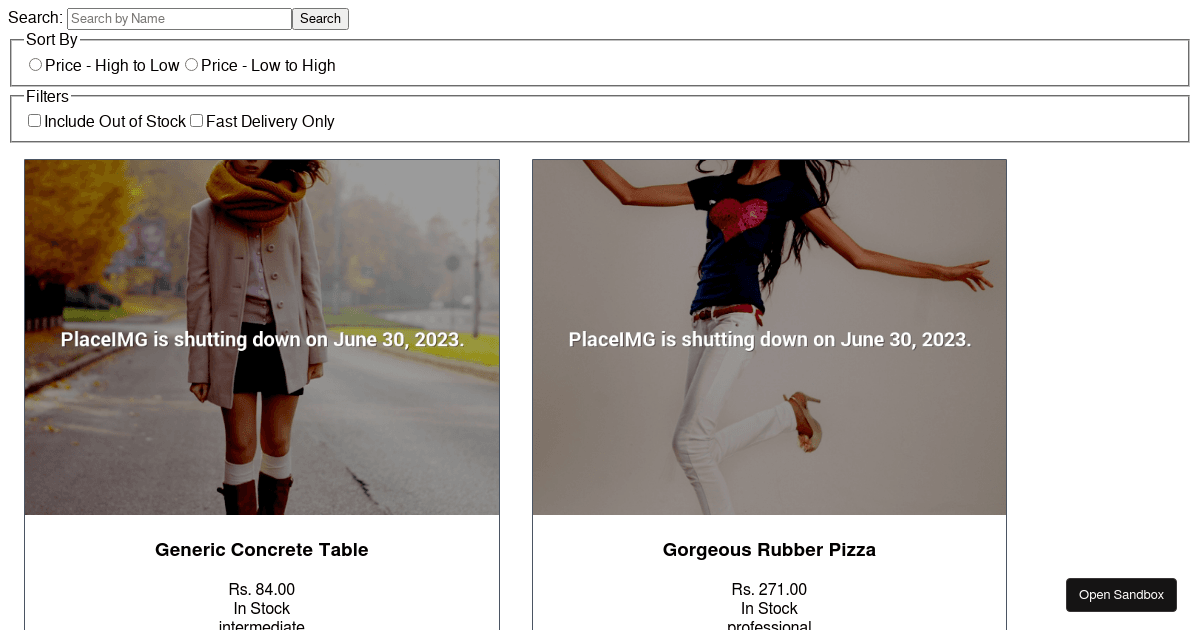Open the Gorgeous Rubber Pizza product image
This screenshot has width=1200, height=630.
pyautogui.click(x=769, y=337)
